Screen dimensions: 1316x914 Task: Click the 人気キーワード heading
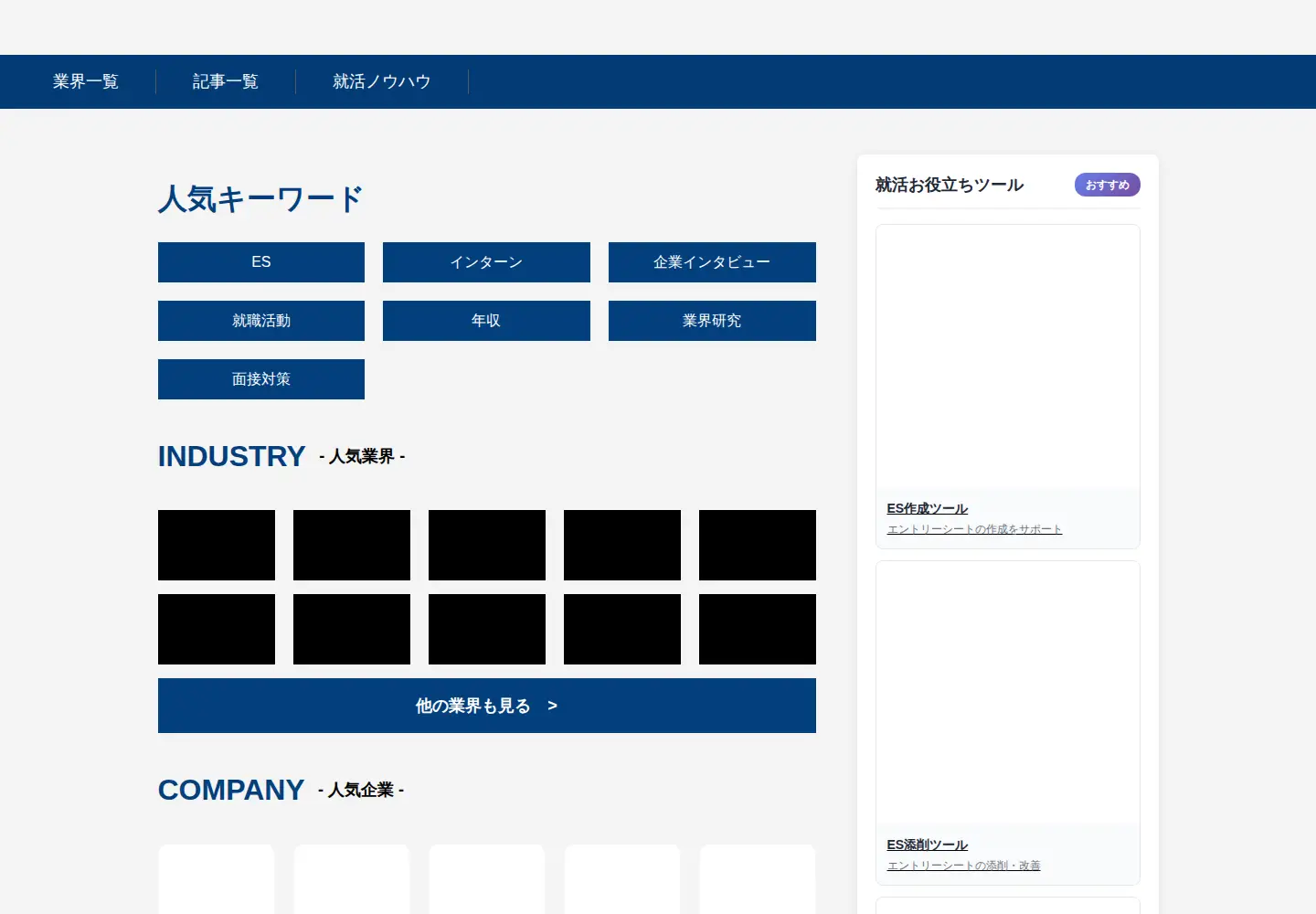pos(260,199)
